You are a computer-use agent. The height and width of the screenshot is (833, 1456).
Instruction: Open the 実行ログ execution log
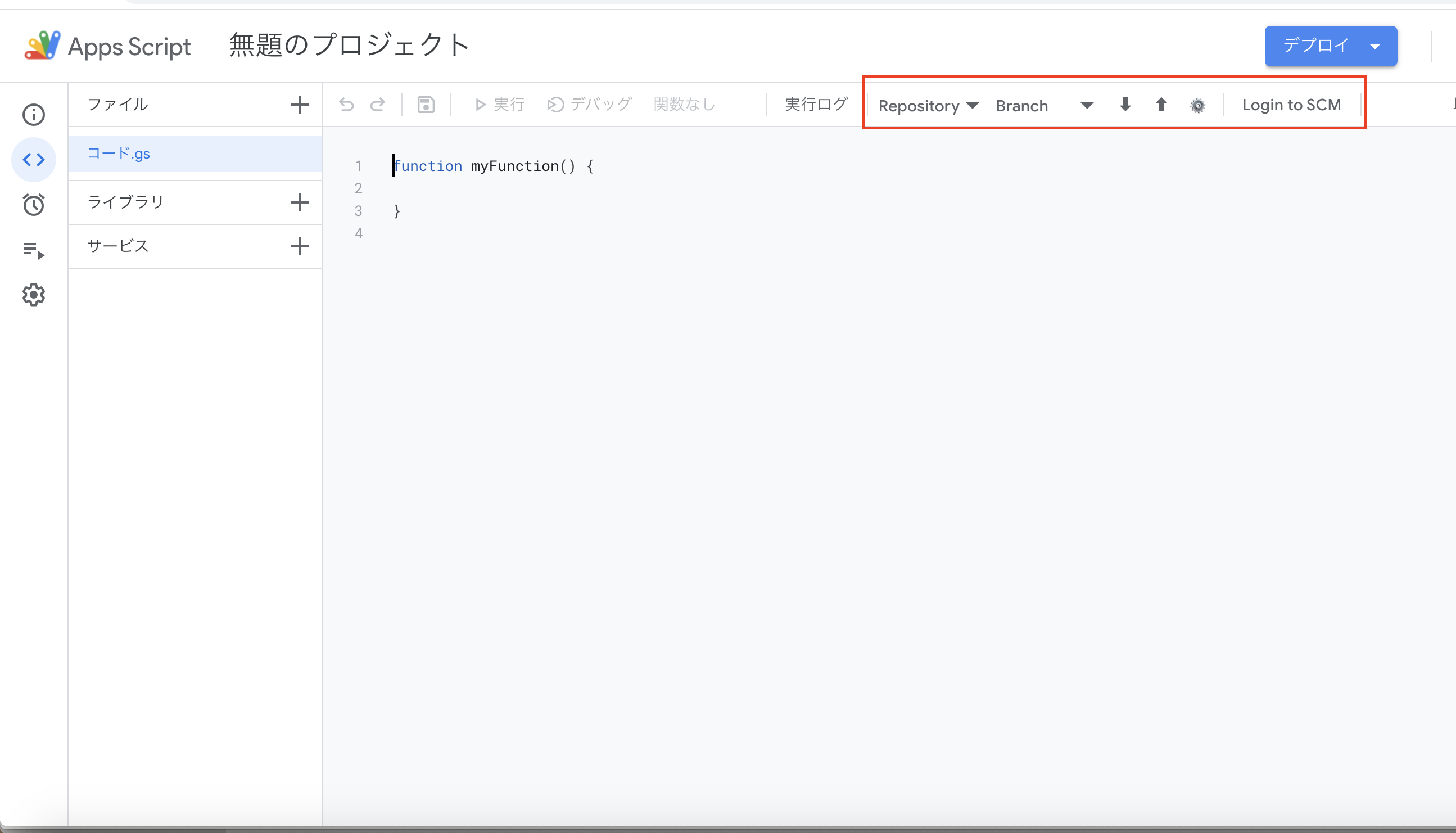click(815, 104)
